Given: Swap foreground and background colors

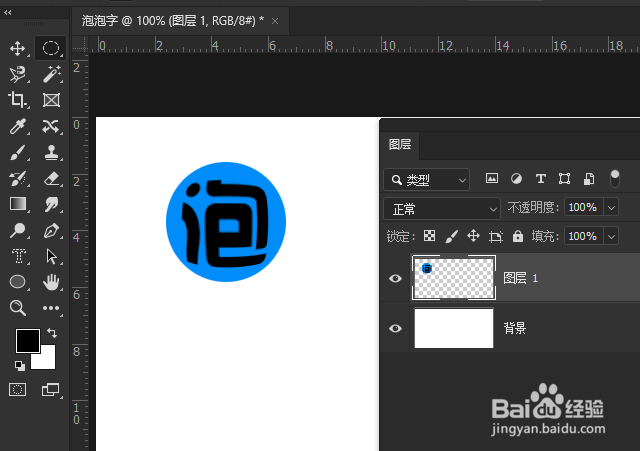Looking at the screenshot, I should [52, 333].
